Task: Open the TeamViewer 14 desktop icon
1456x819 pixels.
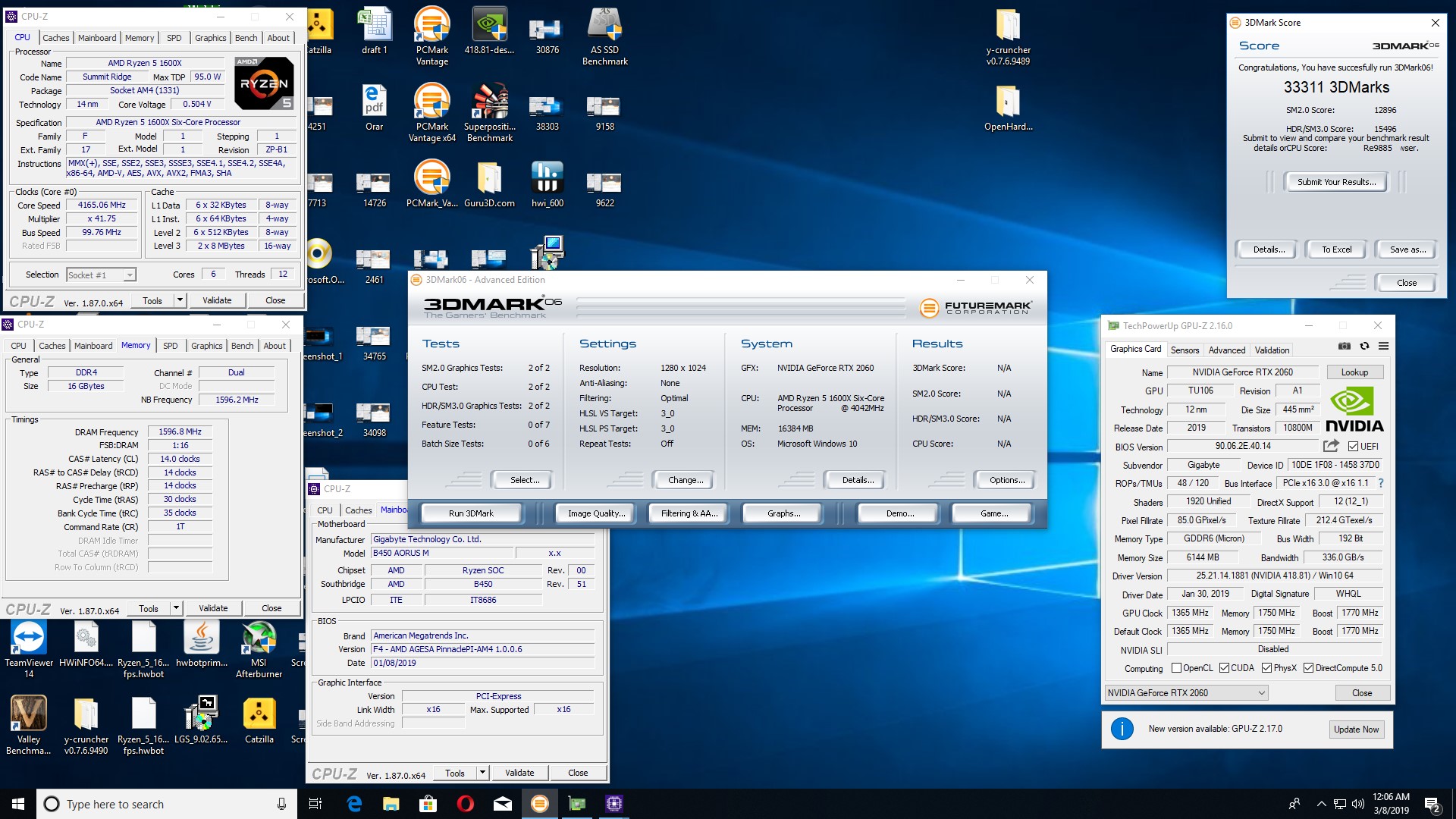Action: coord(29,648)
